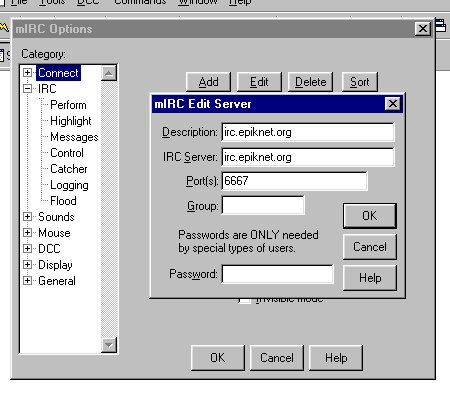Select General in the category tree
The image size is (450, 396).
tap(57, 281)
